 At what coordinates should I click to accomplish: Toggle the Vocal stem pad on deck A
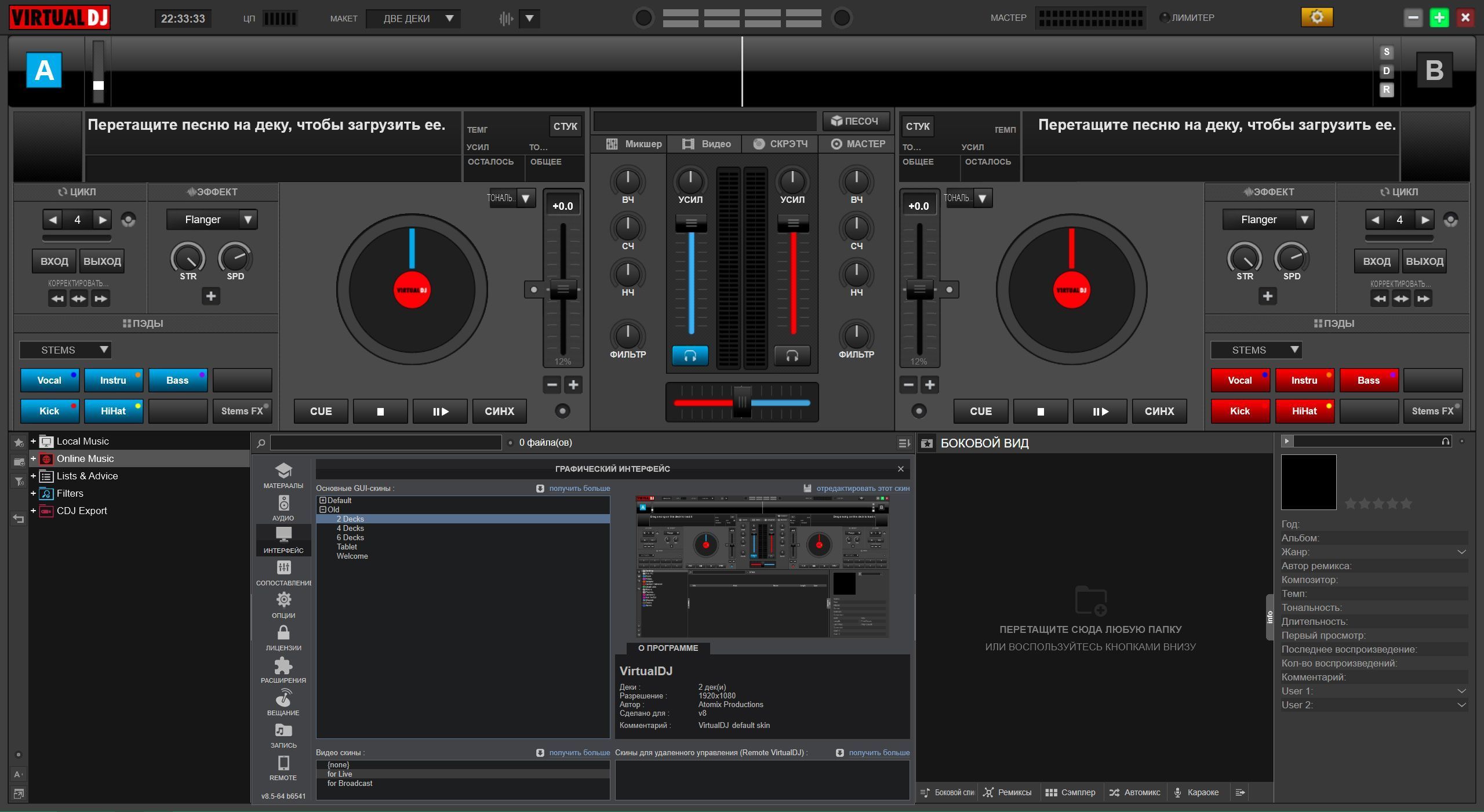pyautogui.click(x=50, y=380)
